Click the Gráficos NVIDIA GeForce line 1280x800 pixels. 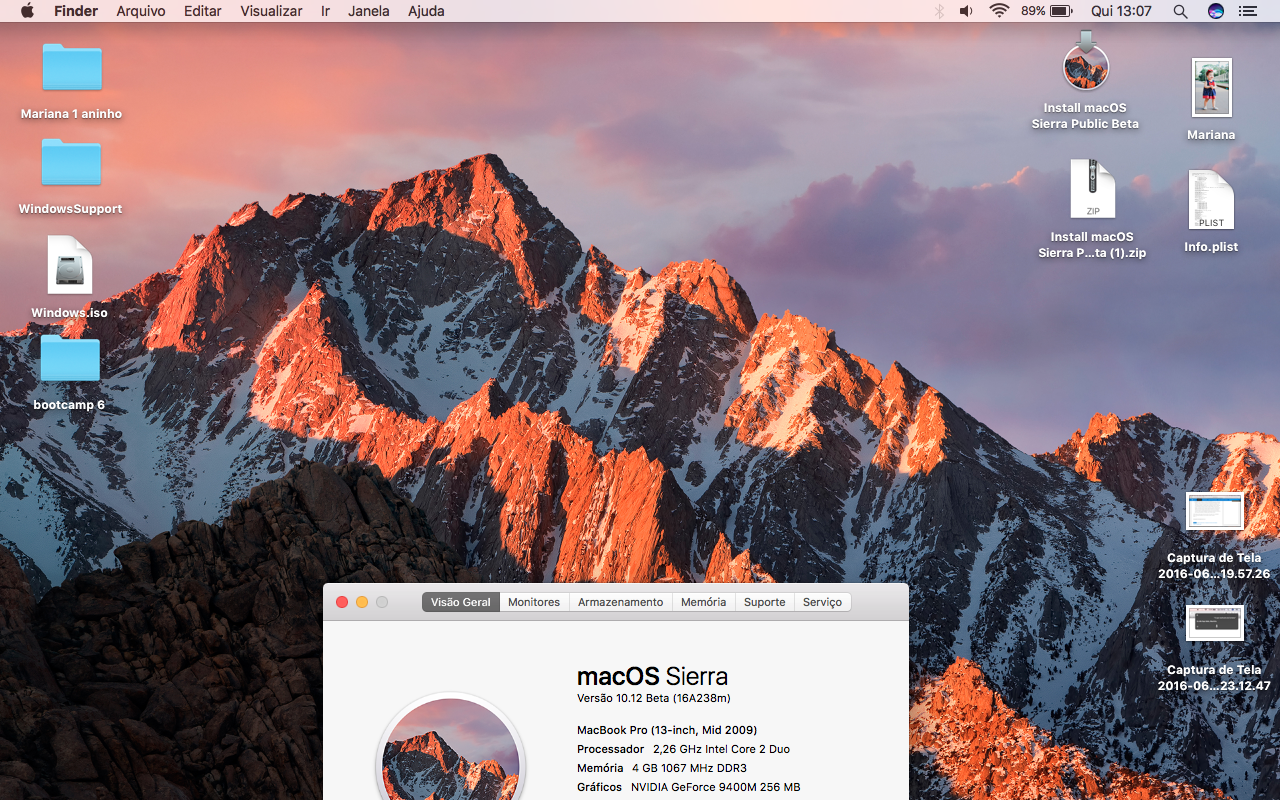click(689, 787)
